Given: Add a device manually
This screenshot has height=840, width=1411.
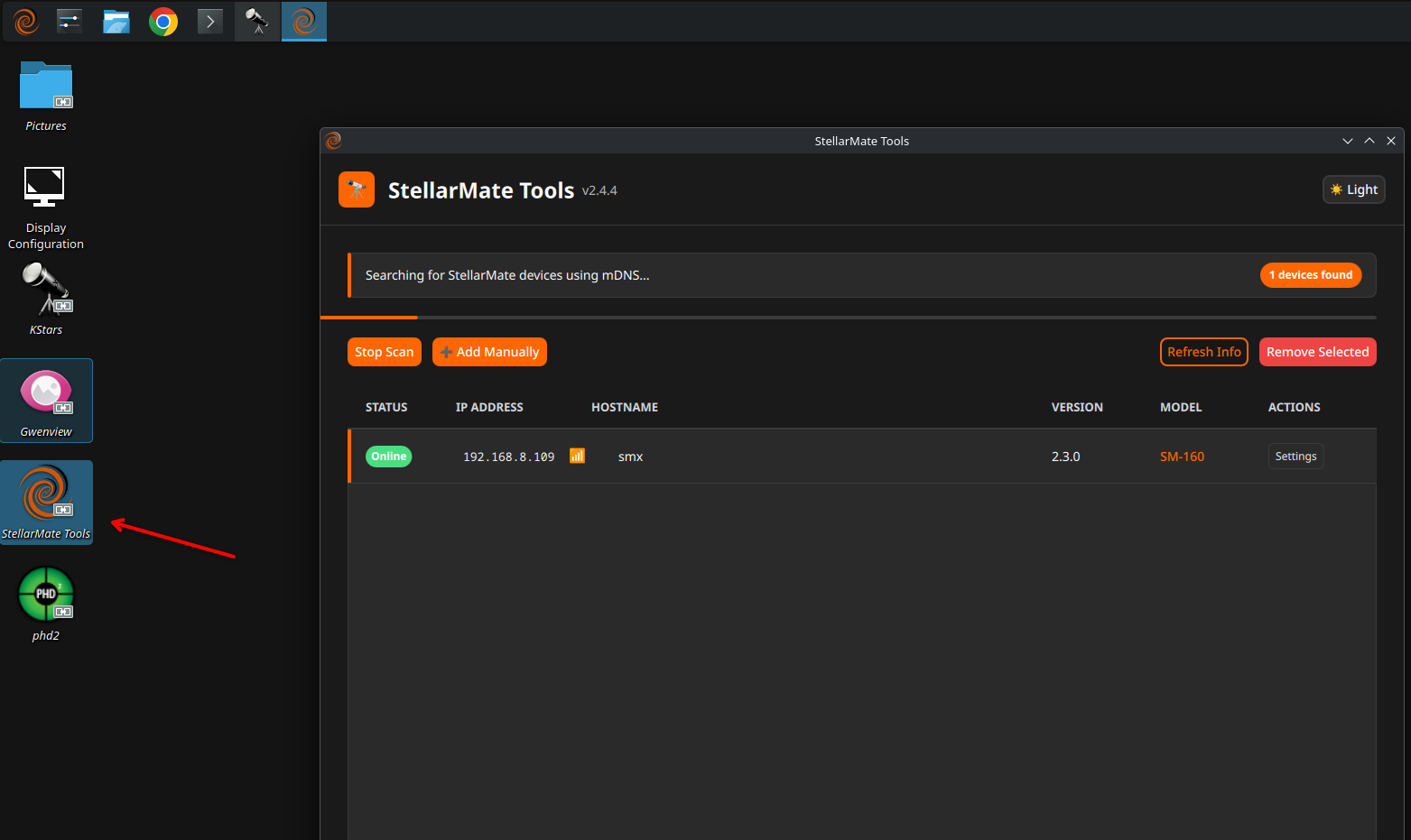Looking at the screenshot, I should tap(489, 352).
